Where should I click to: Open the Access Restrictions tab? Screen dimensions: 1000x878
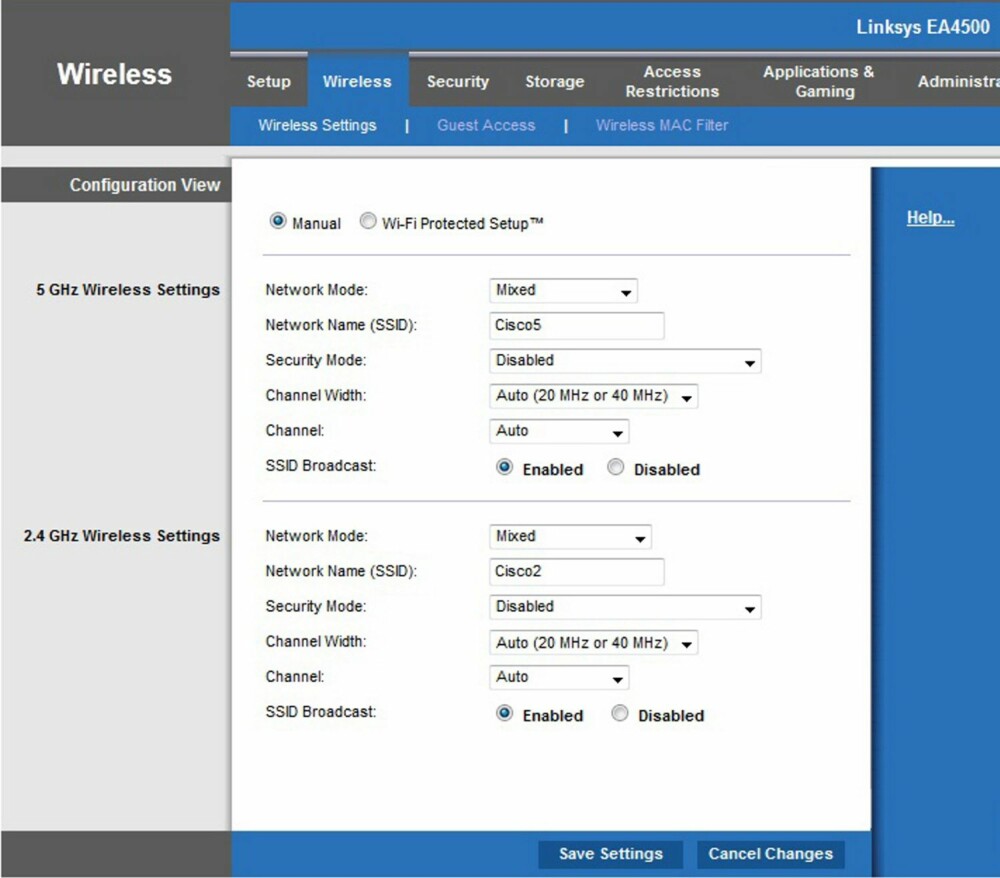click(x=672, y=82)
